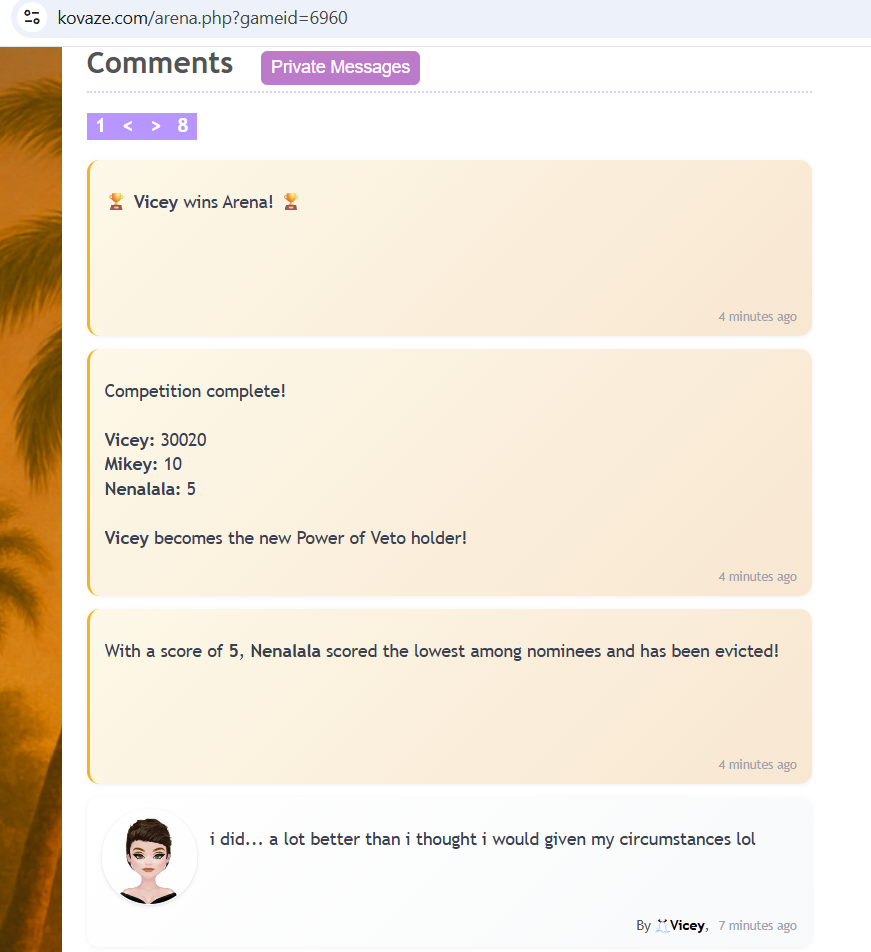Click Vicey's avatar picture
The height and width of the screenshot is (952, 871).
coord(150,858)
